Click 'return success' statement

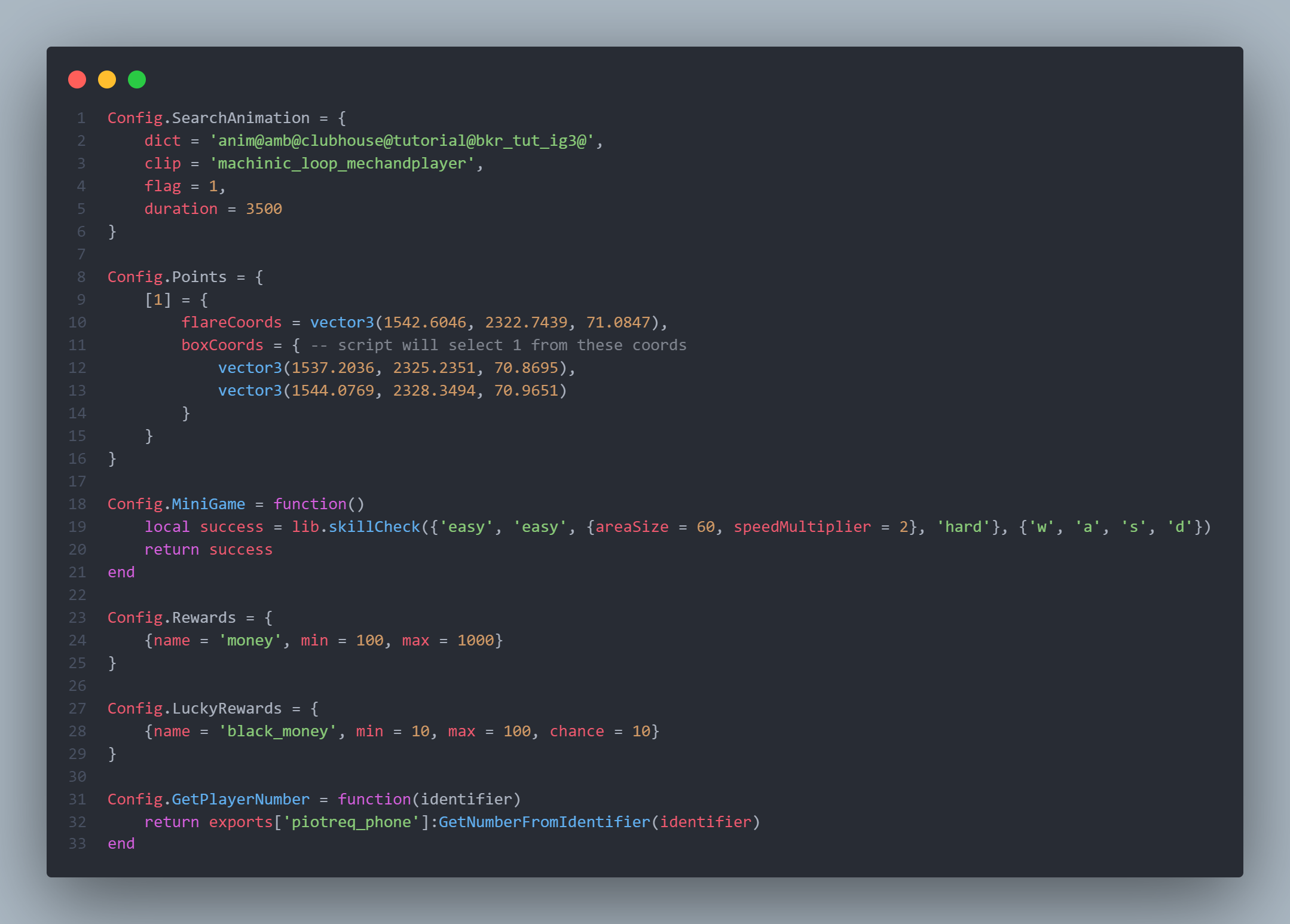click(208, 550)
